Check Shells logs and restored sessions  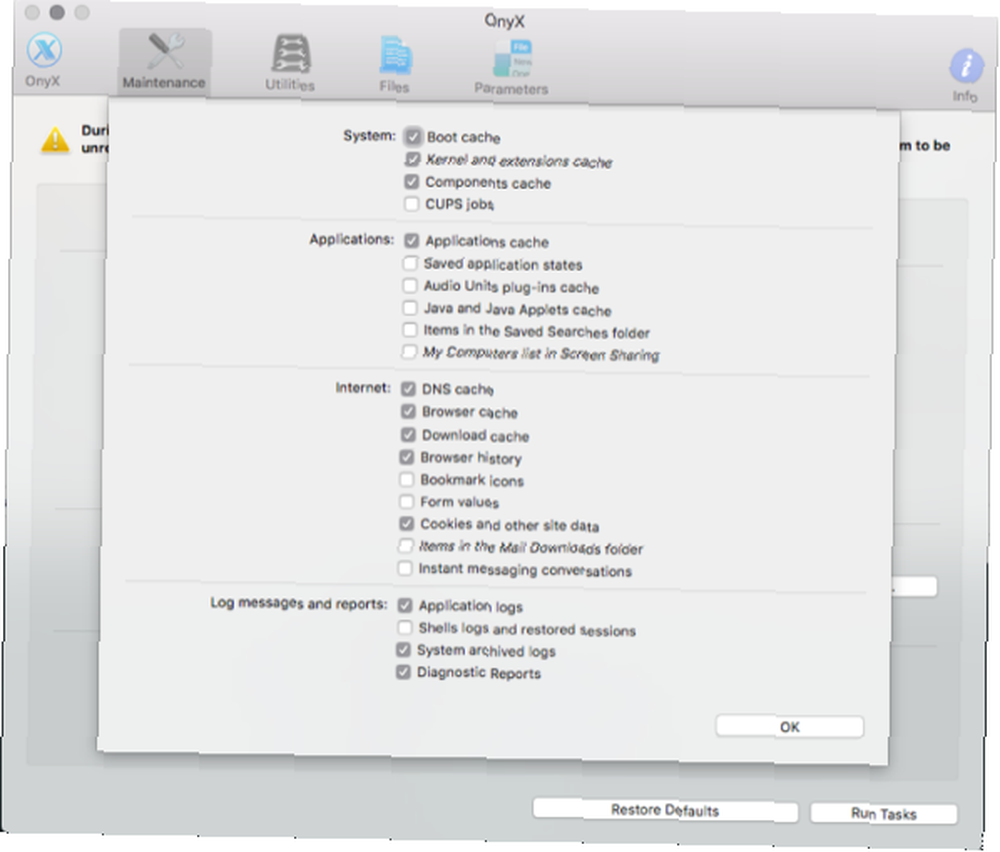point(404,628)
